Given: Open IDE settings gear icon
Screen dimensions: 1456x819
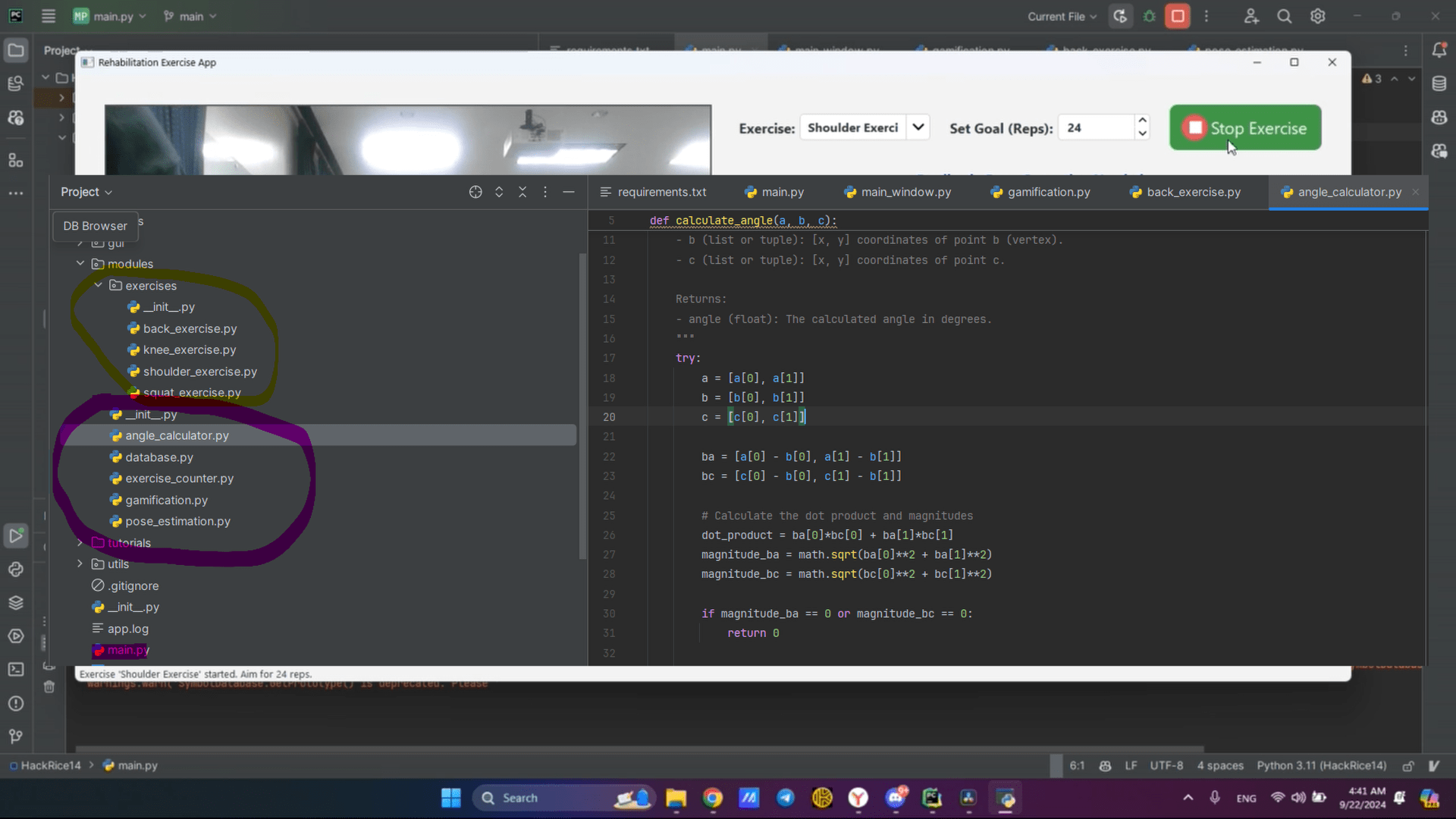Looking at the screenshot, I should [1318, 16].
